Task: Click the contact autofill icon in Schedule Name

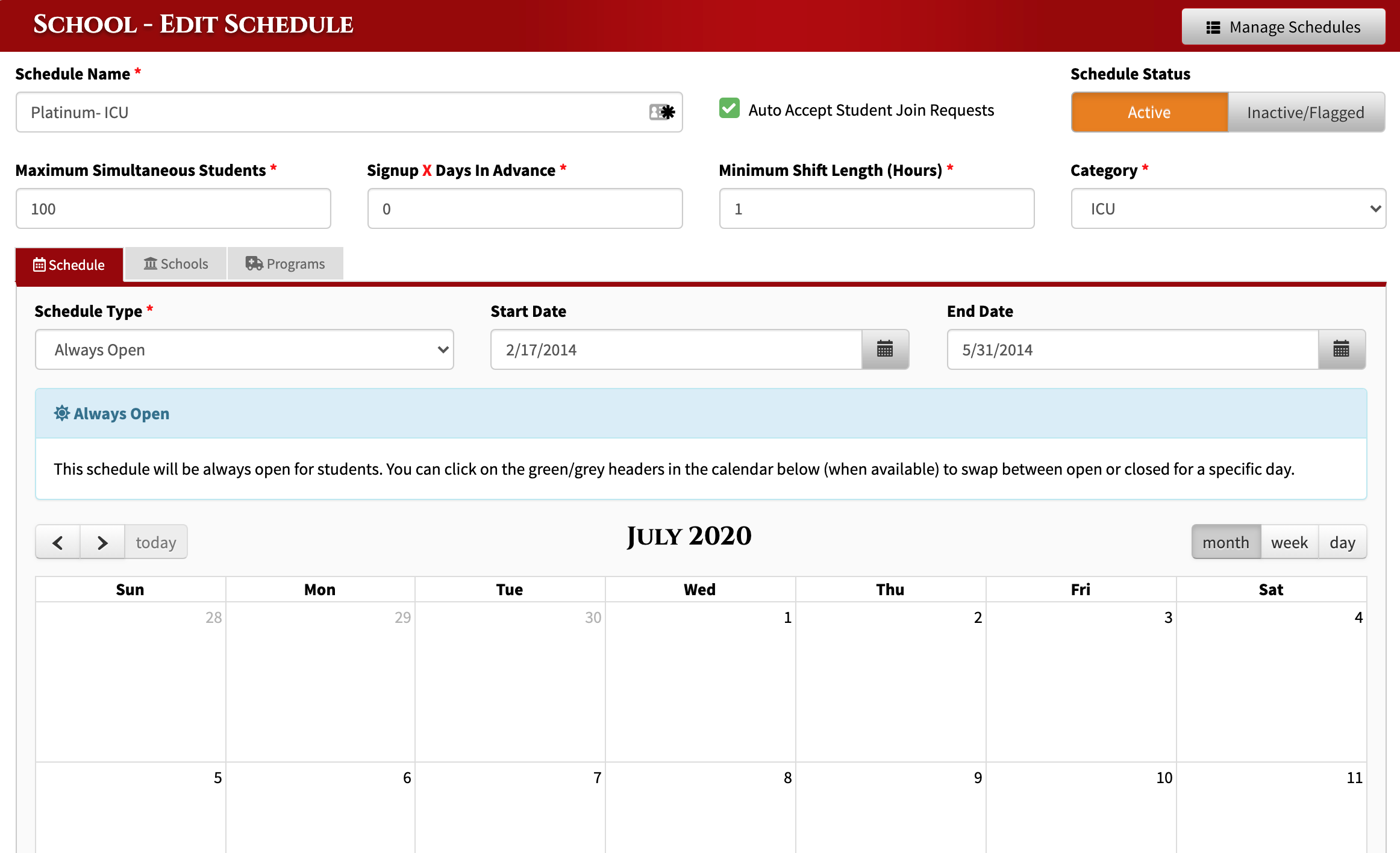Action: click(662, 112)
